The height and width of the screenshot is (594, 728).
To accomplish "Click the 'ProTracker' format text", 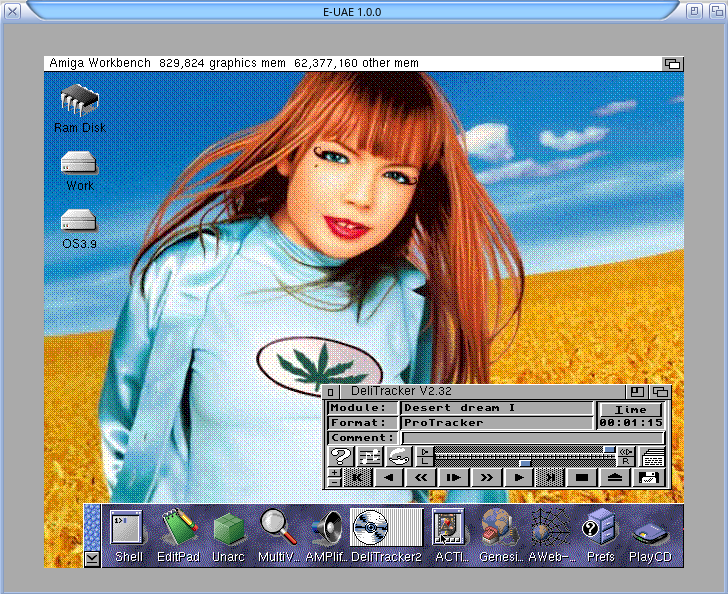I will pos(443,423).
